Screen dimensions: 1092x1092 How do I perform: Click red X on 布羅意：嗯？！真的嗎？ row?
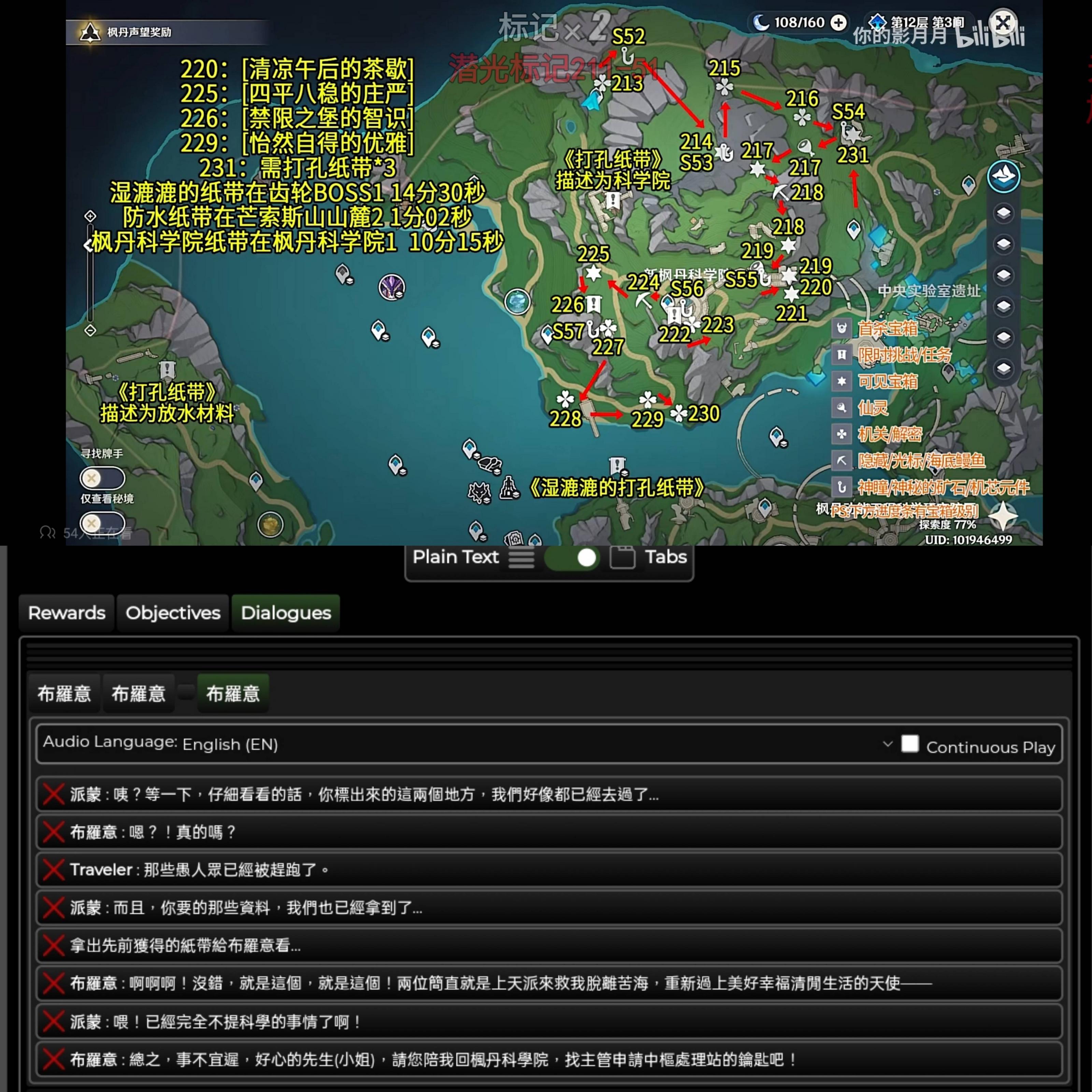click(x=54, y=832)
